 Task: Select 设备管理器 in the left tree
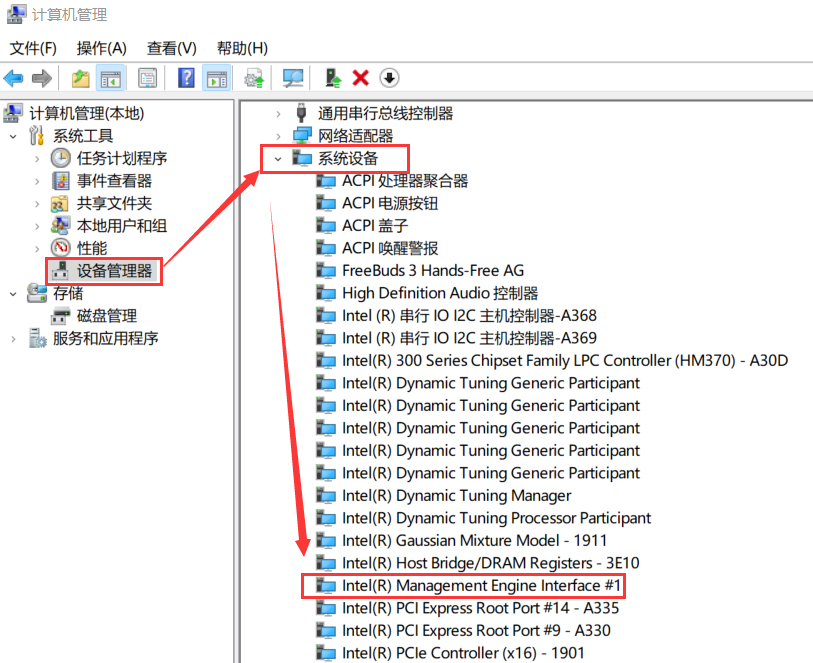coord(115,271)
